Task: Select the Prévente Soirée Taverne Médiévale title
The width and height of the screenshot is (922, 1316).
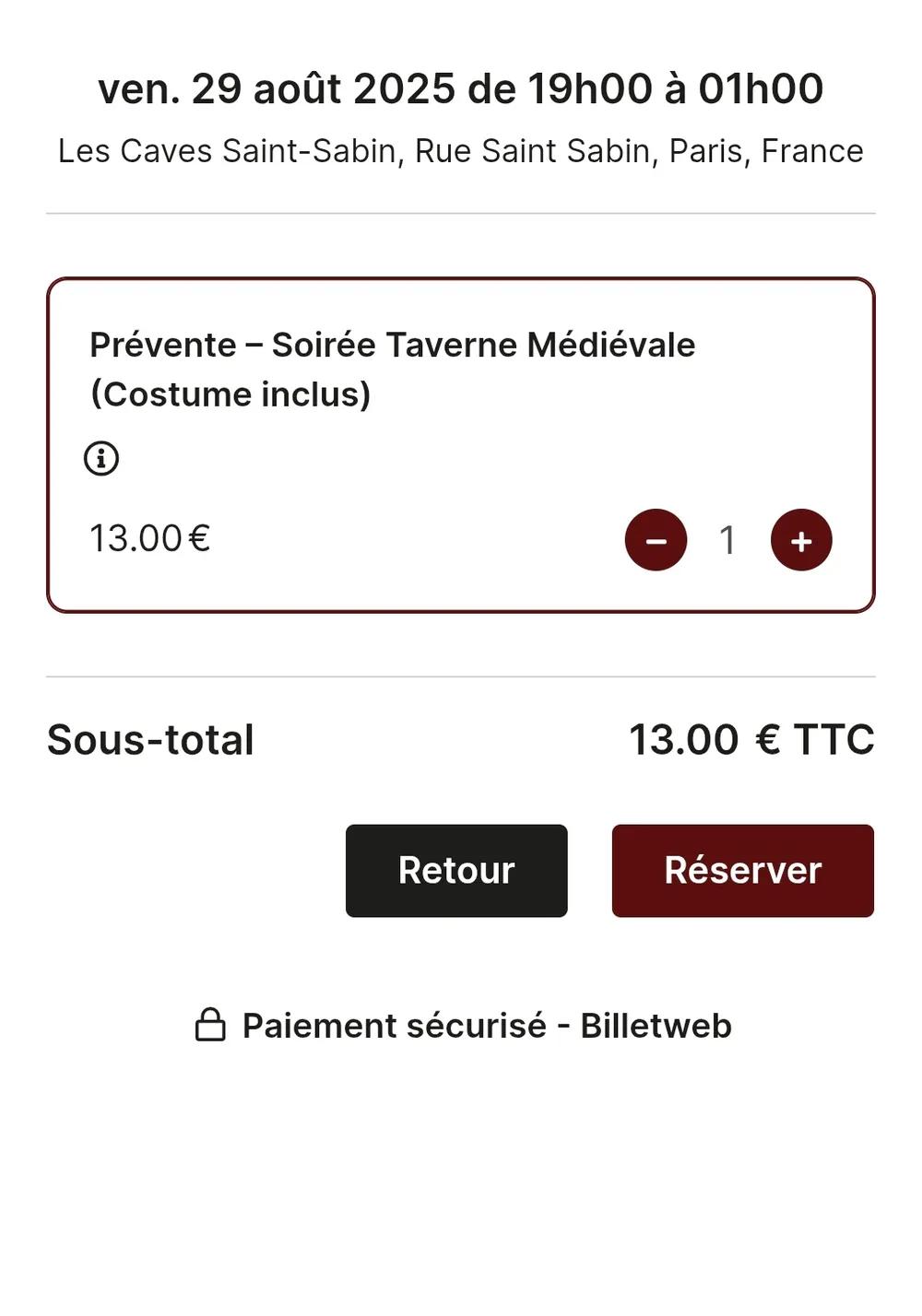Action: click(392, 345)
